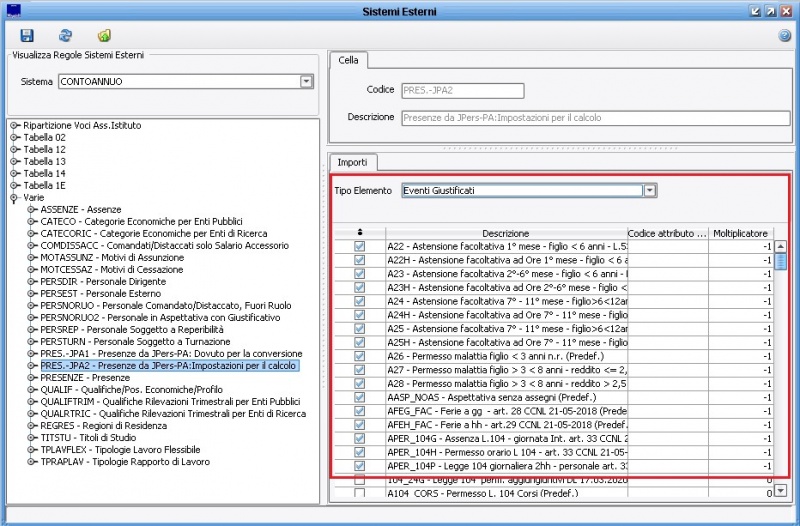Click the green export icon in toolbar

(x=104, y=35)
